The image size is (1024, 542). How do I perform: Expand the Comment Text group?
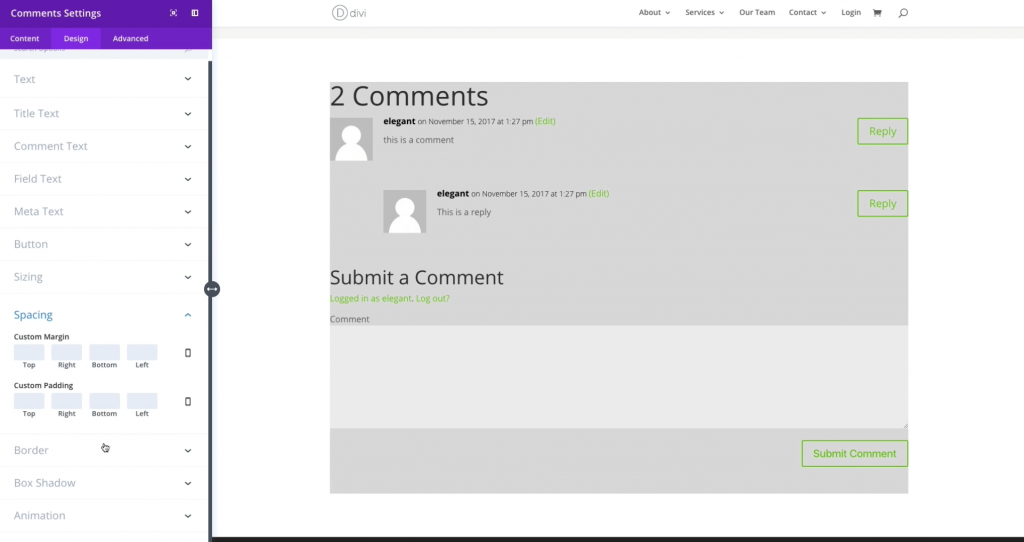pos(103,146)
